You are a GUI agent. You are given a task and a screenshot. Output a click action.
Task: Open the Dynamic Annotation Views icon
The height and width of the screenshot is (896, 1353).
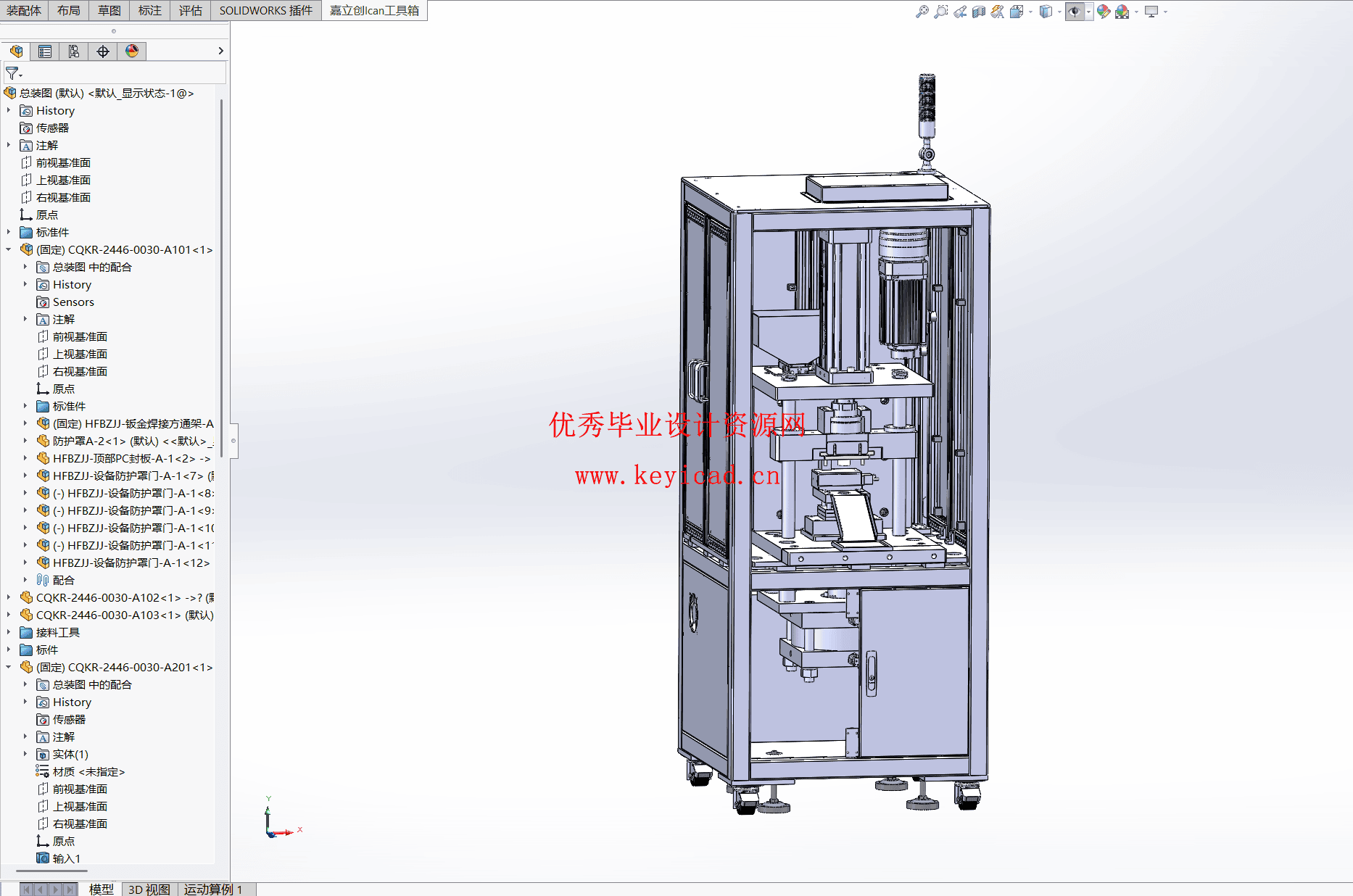click(998, 12)
